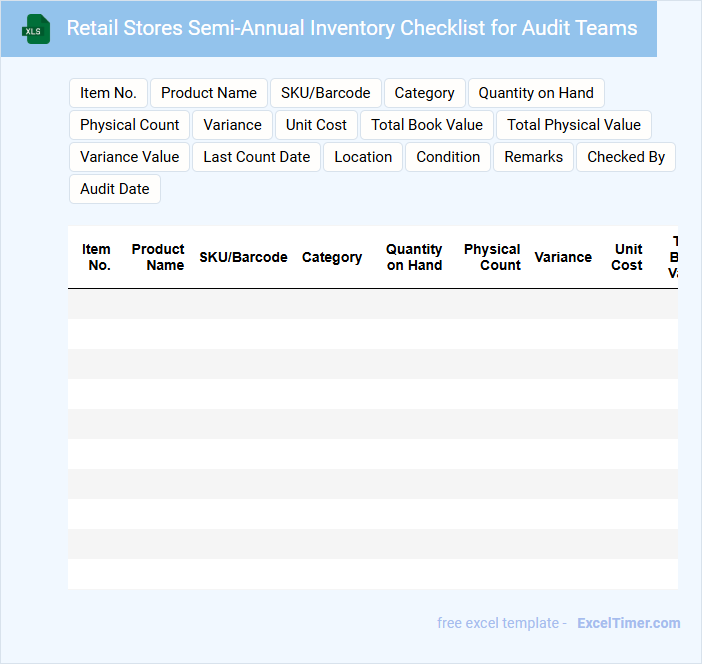Screen dimensions: 702x664
Task: Select the Unit Cost tag
Action: point(316,125)
